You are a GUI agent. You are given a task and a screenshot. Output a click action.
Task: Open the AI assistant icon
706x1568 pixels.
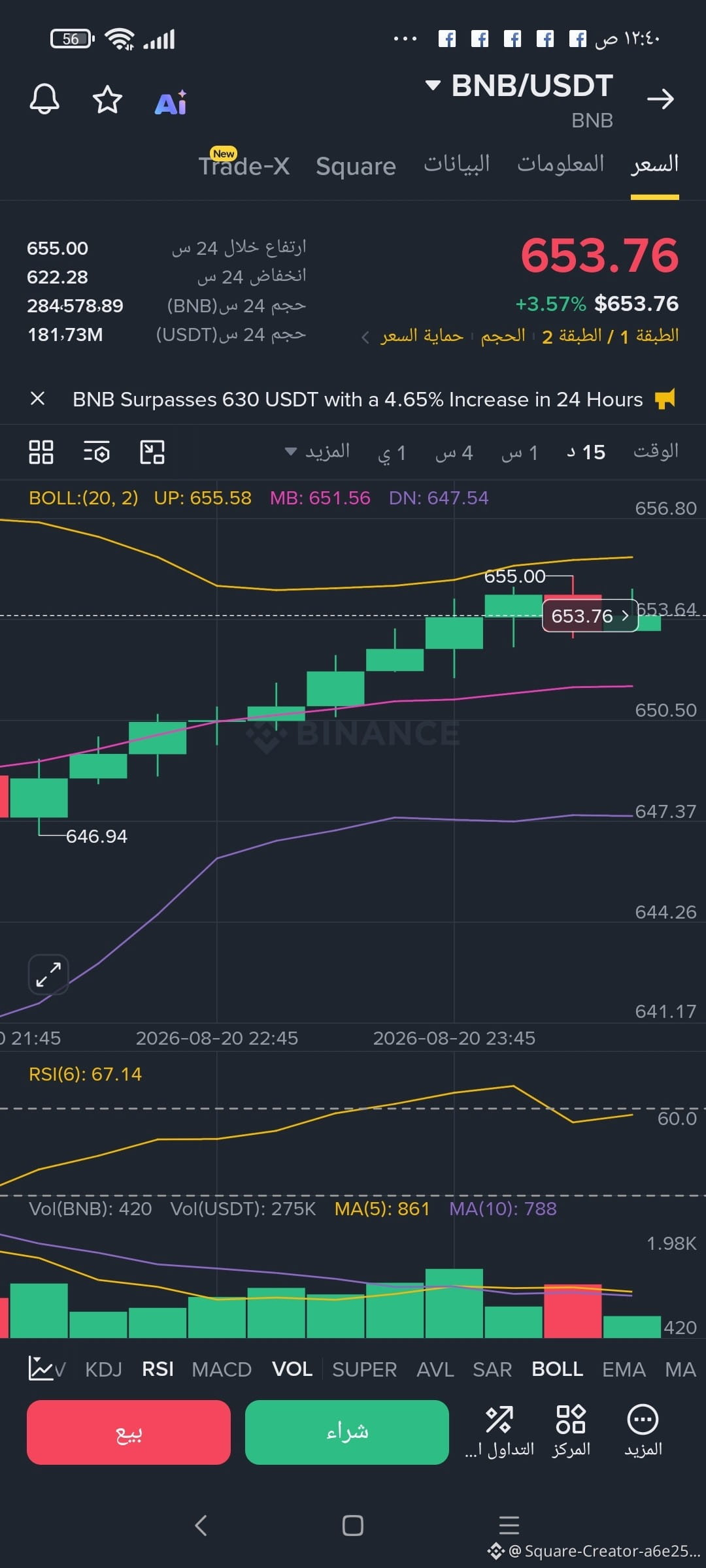click(171, 103)
